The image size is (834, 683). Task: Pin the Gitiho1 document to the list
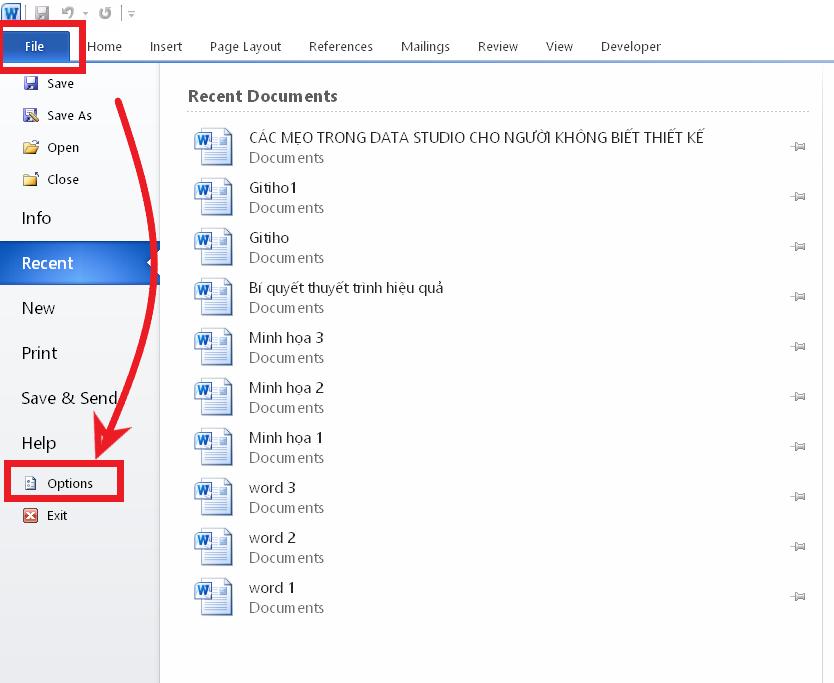pos(797,196)
